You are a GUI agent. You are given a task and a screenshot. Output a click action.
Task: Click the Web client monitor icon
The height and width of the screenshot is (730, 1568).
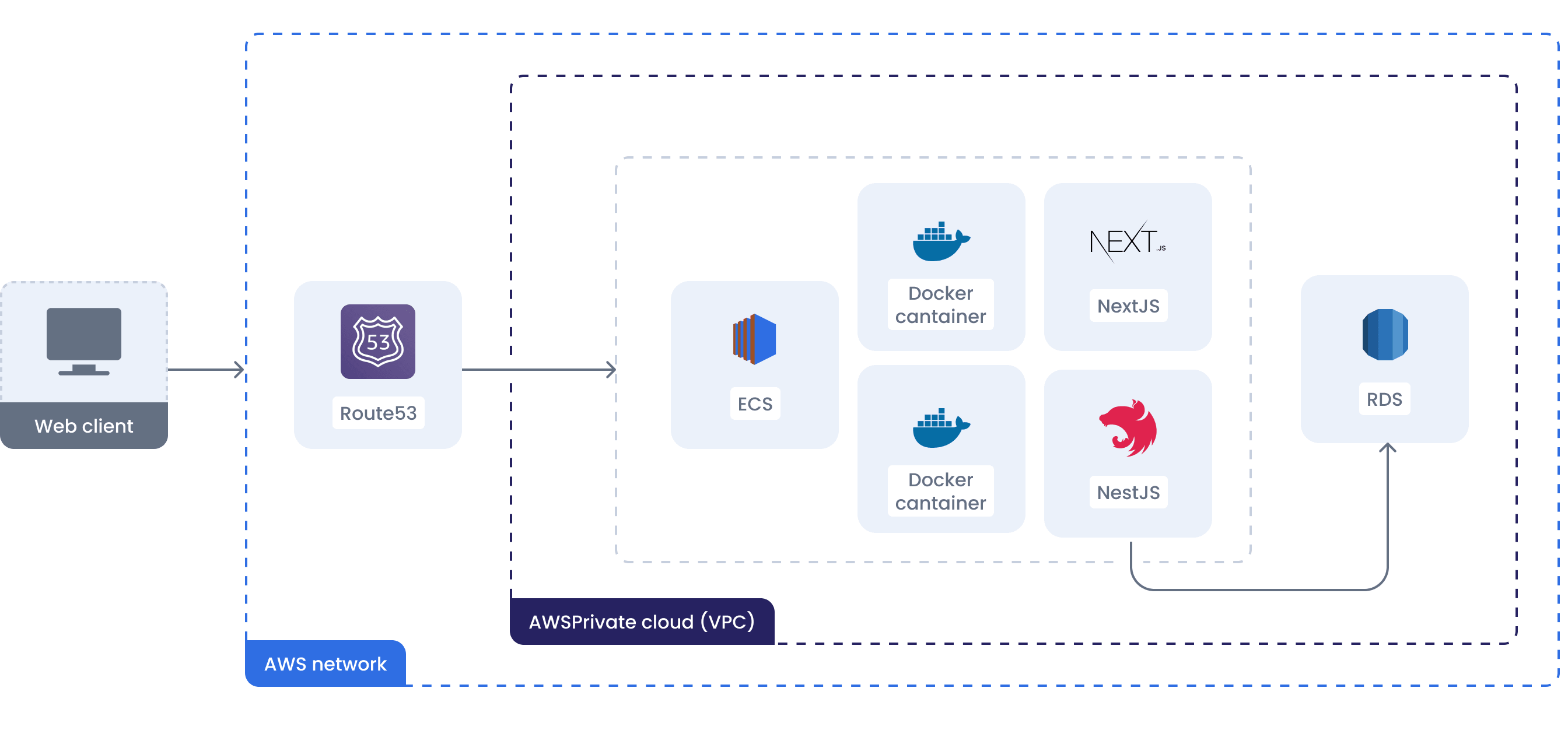pos(84,341)
